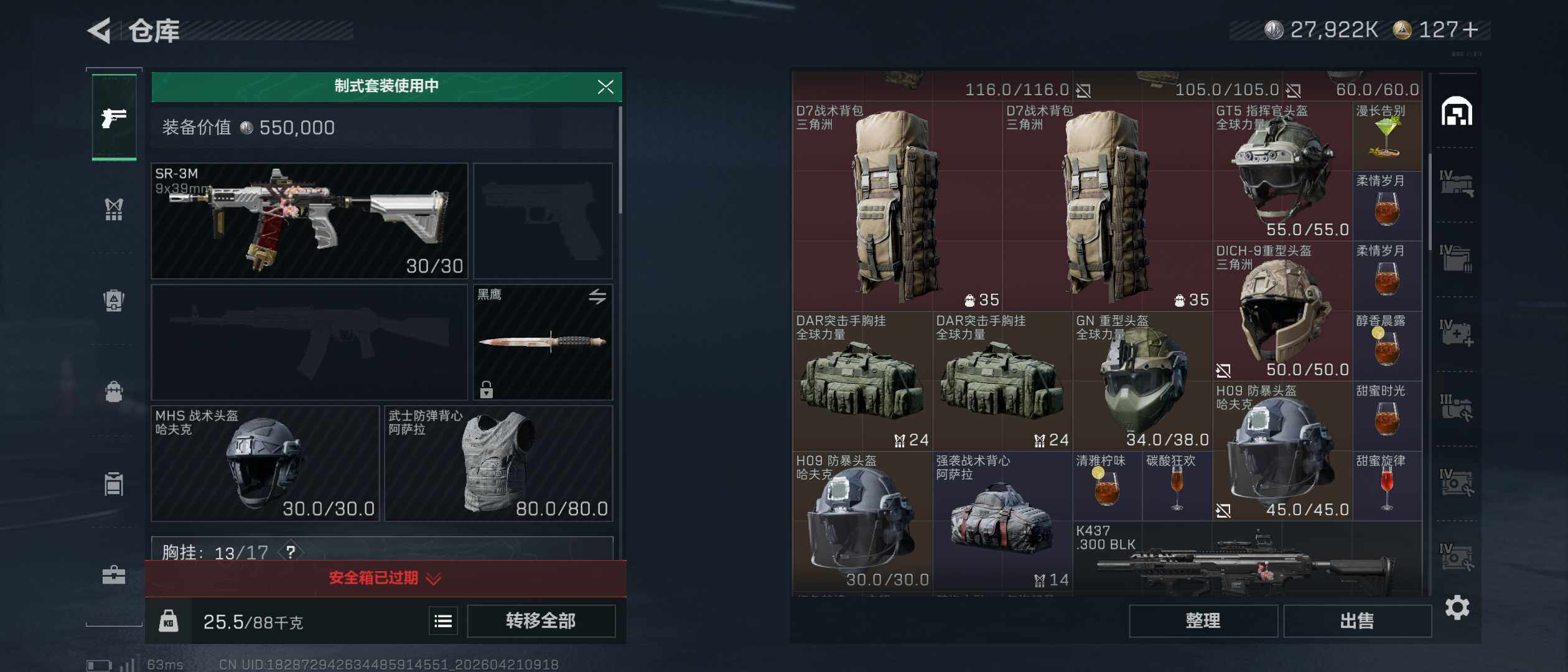Click the list view icon beside 转移全部
Viewport: 1568px width, 672px height.
click(443, 621)
